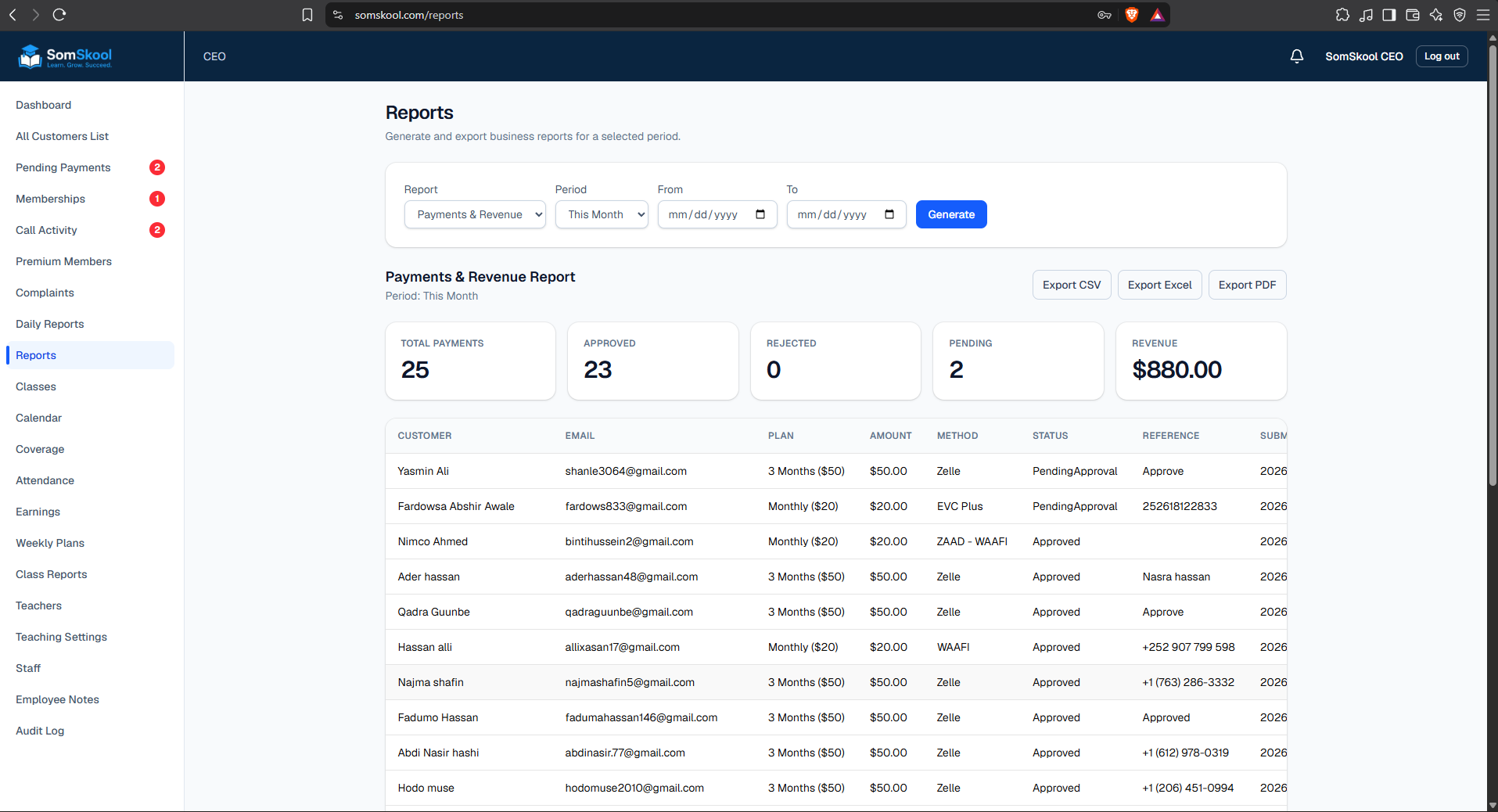1498x812 pixels.
Task: Click the To date input field
Action: click(x=846, y=214)
